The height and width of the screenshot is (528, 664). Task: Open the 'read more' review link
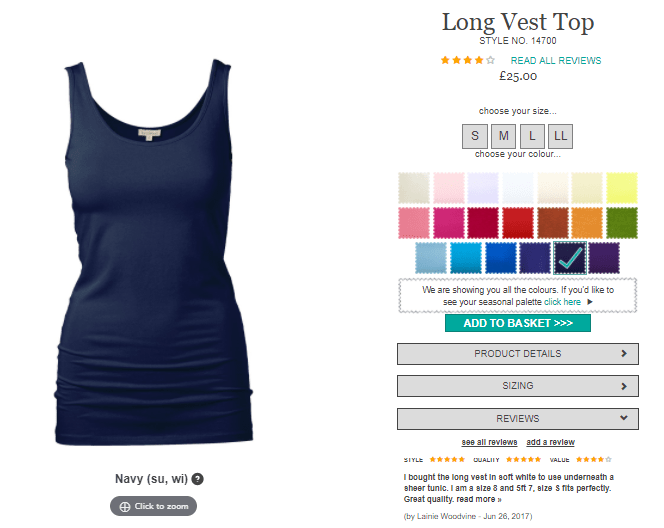tap(479, 499)
